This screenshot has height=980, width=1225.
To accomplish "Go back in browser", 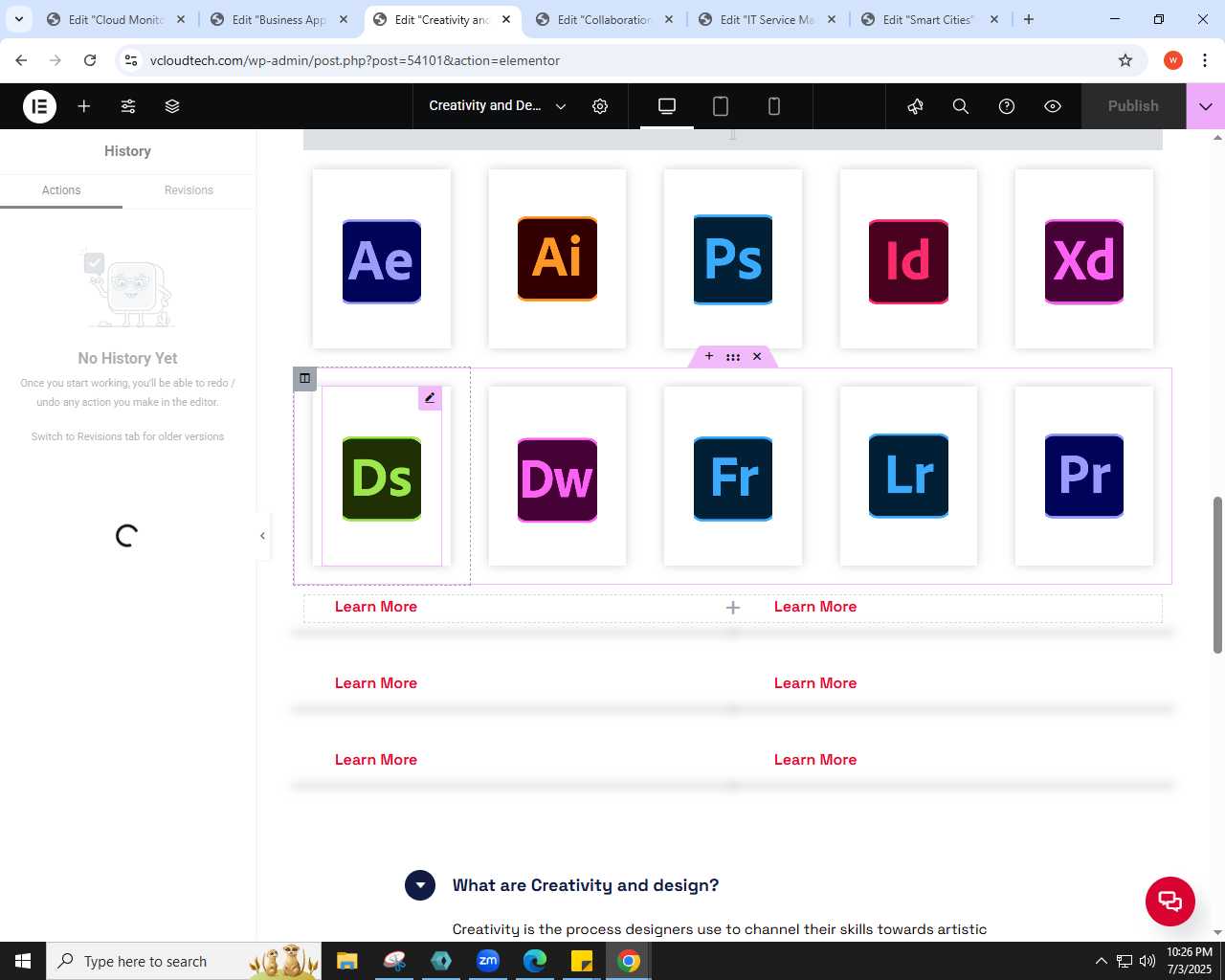I will tap(21, 60).
